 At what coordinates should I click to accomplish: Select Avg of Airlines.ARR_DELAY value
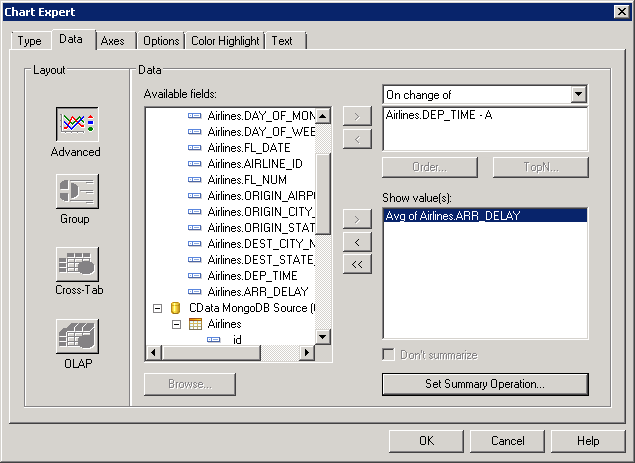pyautogui.click(x=452, y=216)
